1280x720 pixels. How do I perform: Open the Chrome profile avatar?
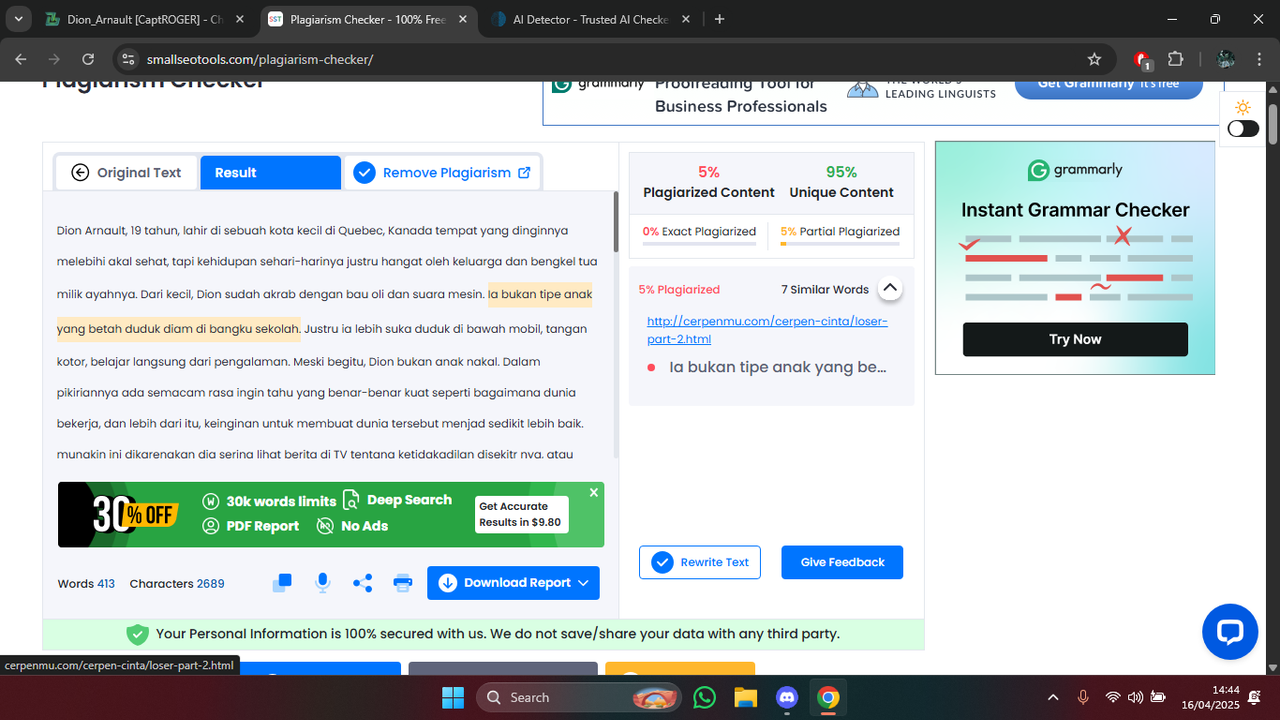click(x=1225, y=59)
